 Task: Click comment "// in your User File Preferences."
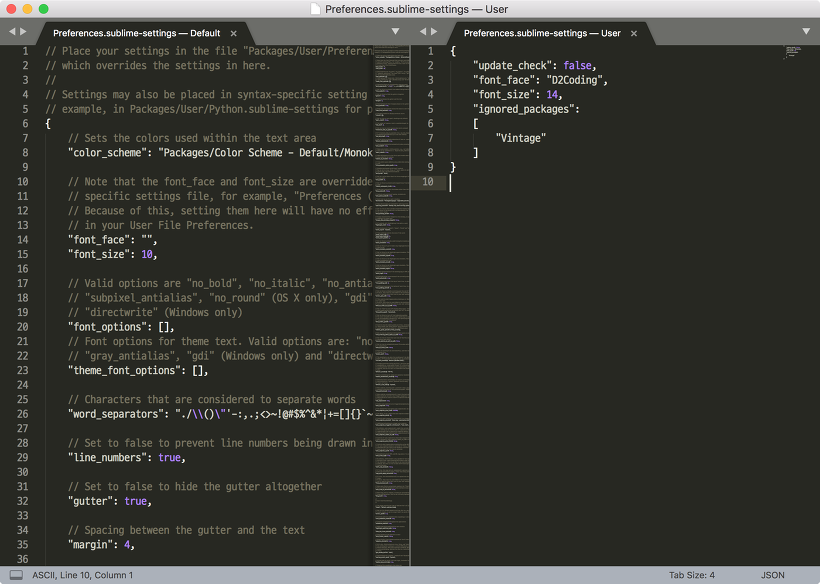[161, 225]
